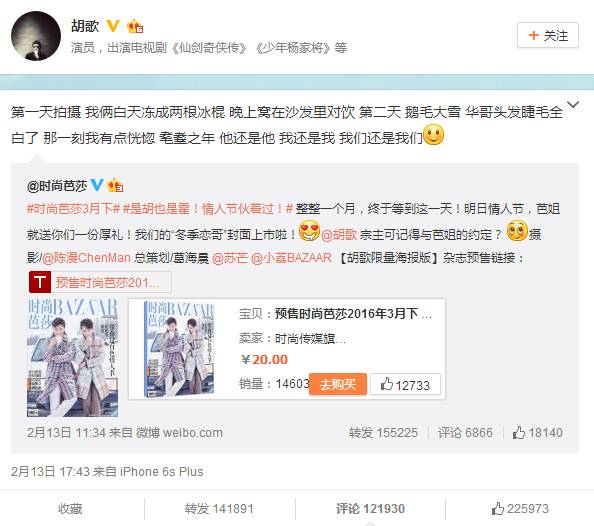The width and height of the screenshot is (594, 526).
Task: Expand the post options chevron arrow
Action: (573, 104)
